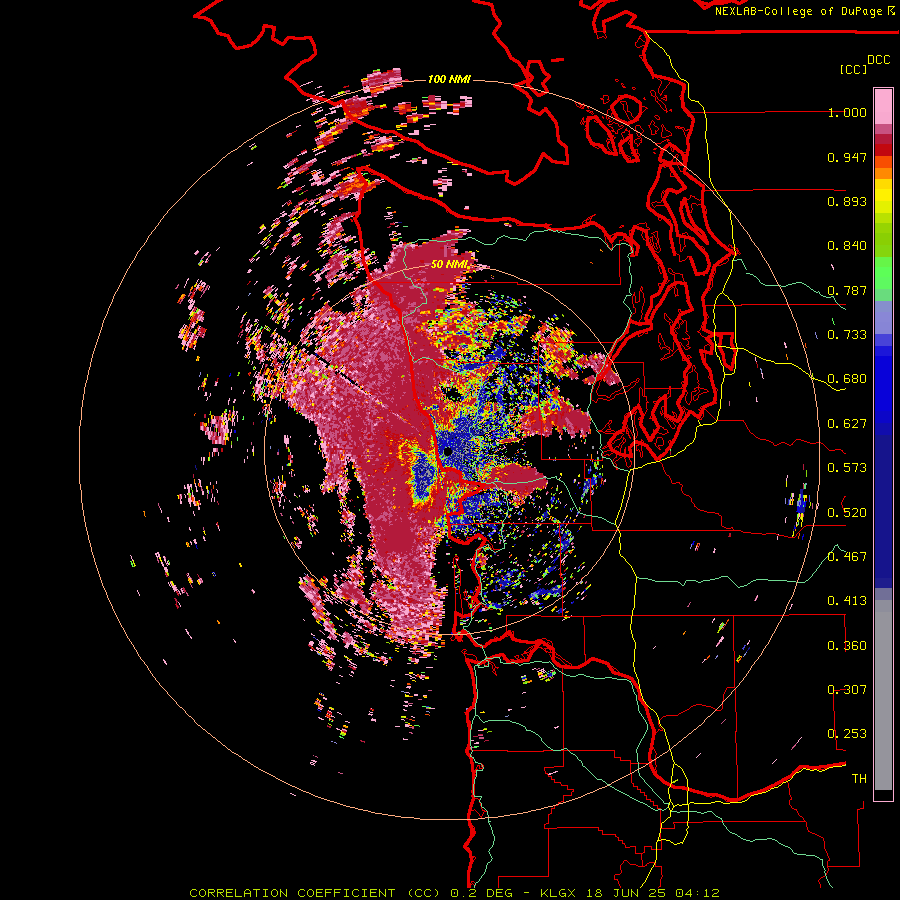Click the 50 NMI range ring label

coord(450,265)
